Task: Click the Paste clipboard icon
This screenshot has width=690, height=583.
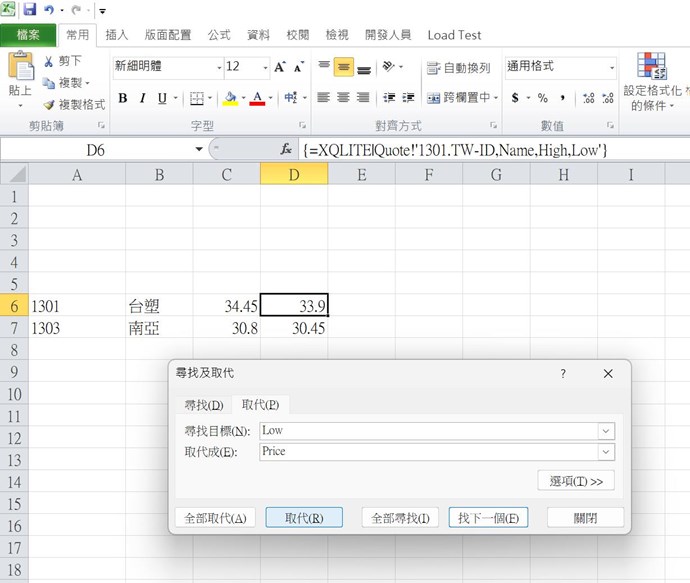Action: [x=20, y=68]
